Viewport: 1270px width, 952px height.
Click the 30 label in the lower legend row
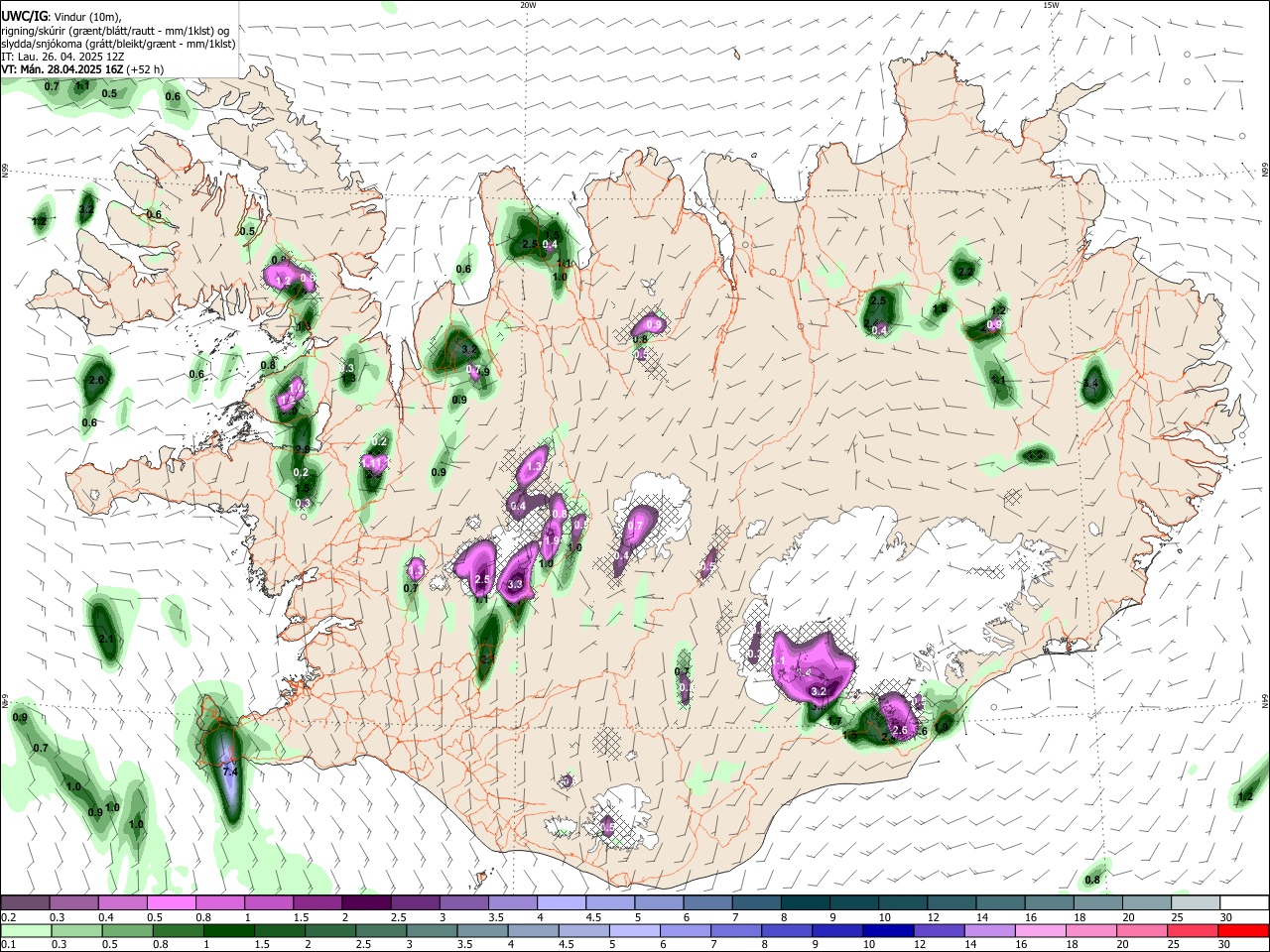pyautogui.click(x=1226, y=945)
